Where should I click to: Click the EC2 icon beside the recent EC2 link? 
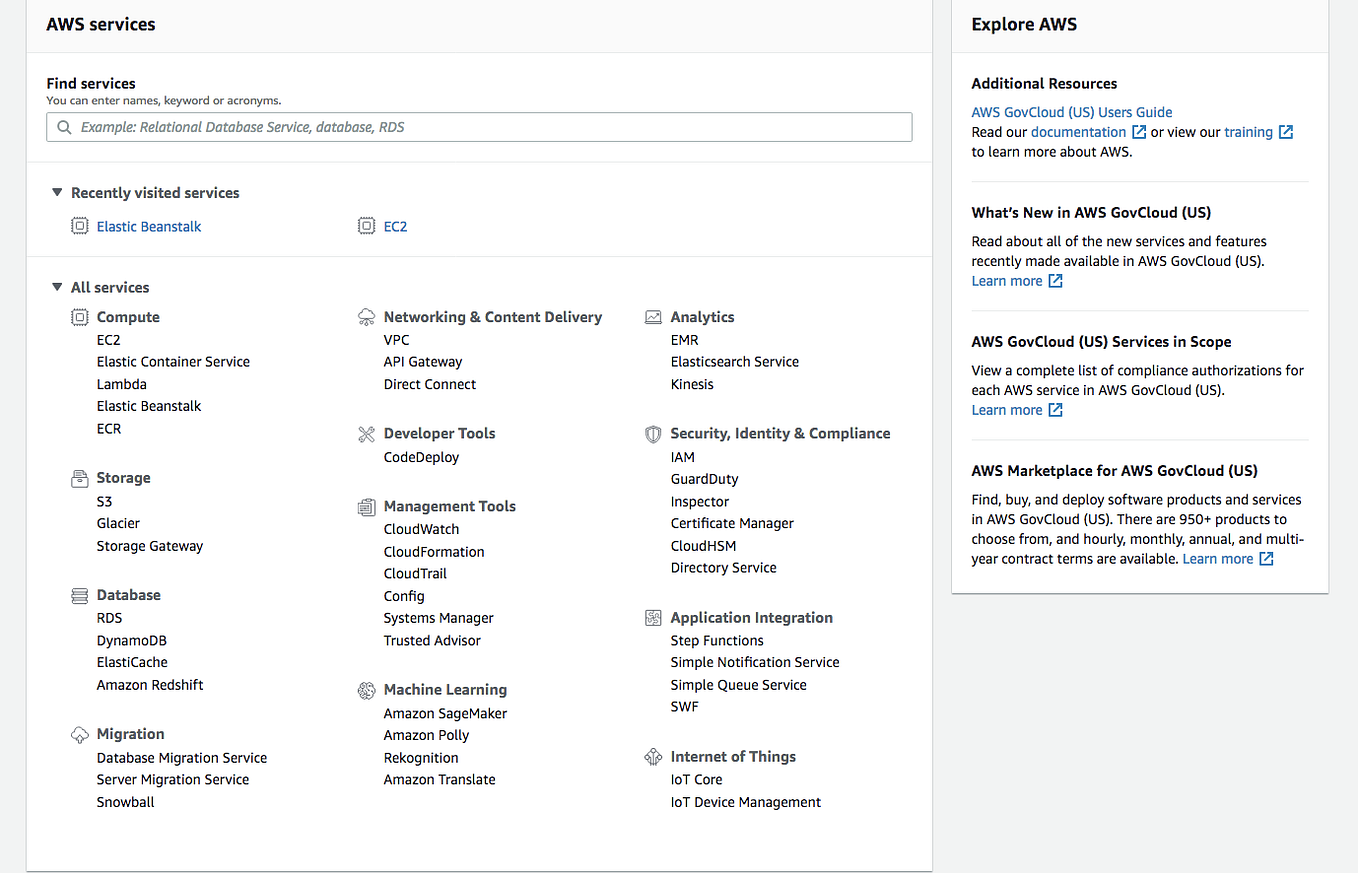click(364, 226)
